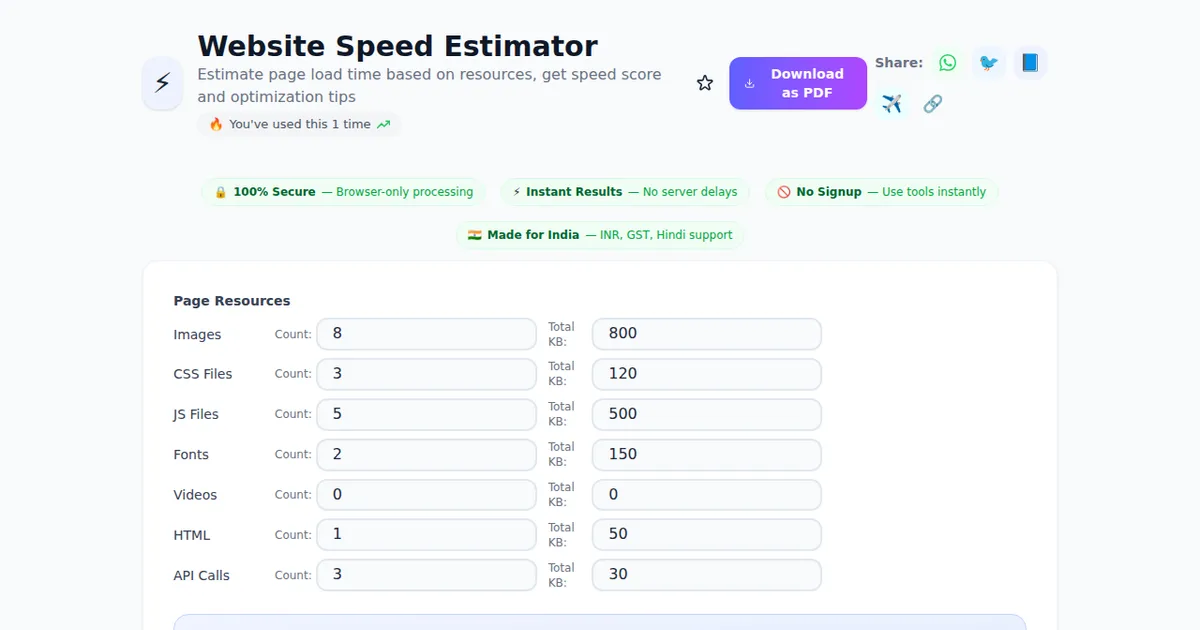The image size is (1200, 630).
Task: Edit the Fonts count input
Action: click(x=426, y=454)
